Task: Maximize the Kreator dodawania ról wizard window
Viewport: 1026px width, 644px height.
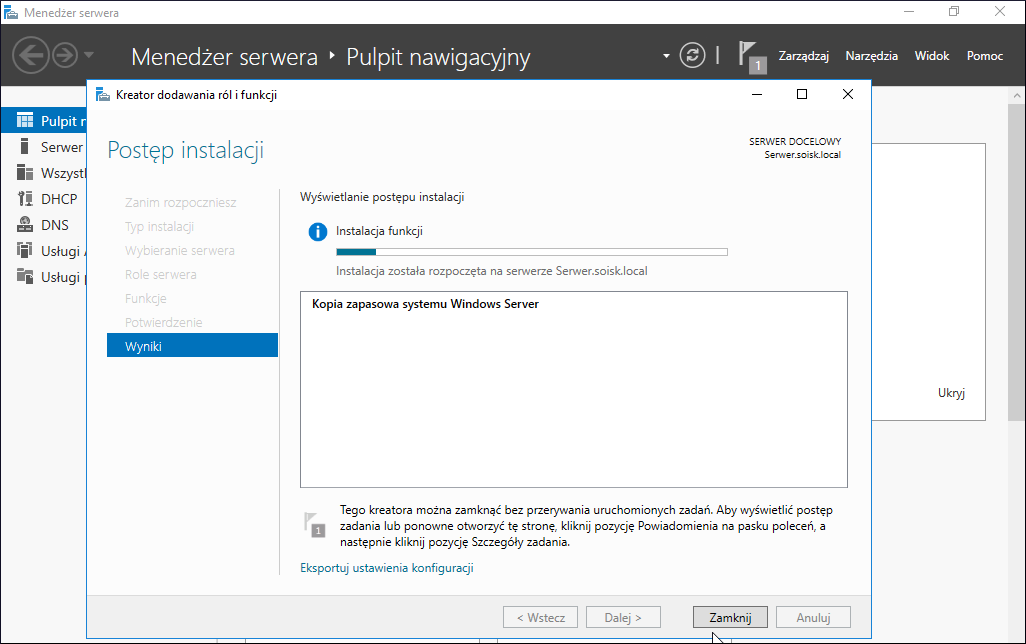Action: (x=802, y=94)
